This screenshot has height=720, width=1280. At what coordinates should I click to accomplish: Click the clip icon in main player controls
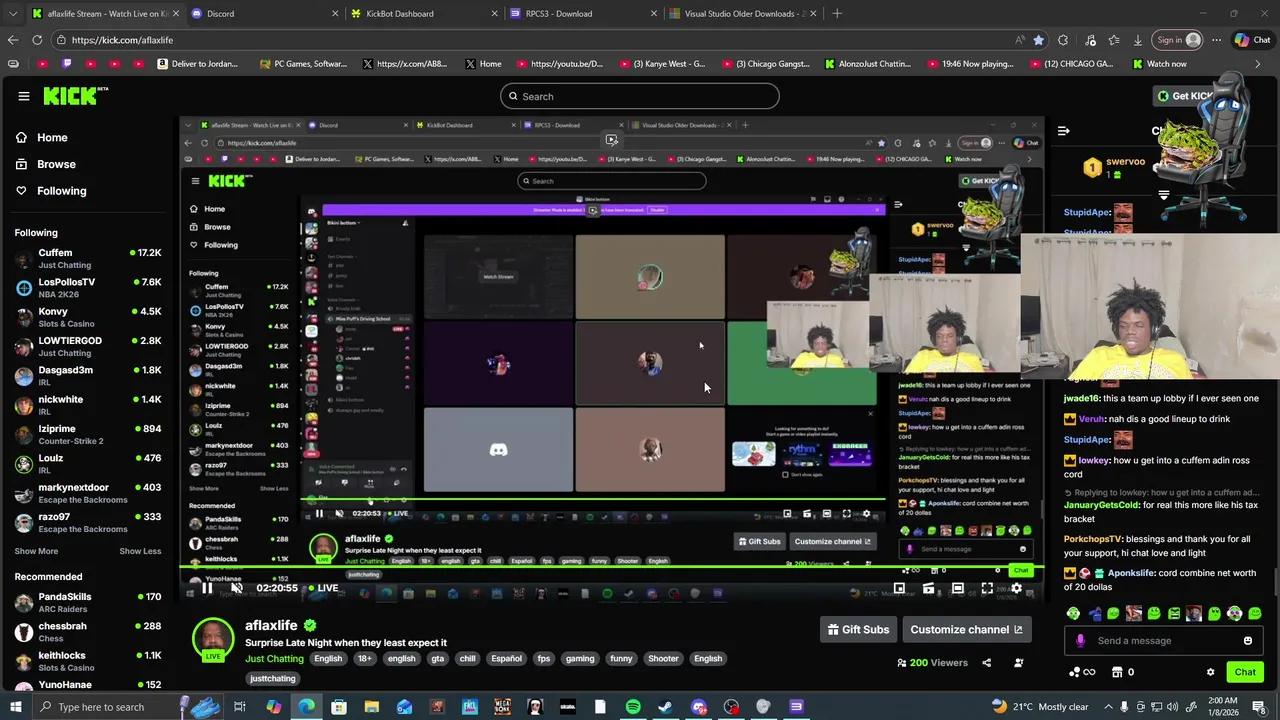[x=929, y=588]
